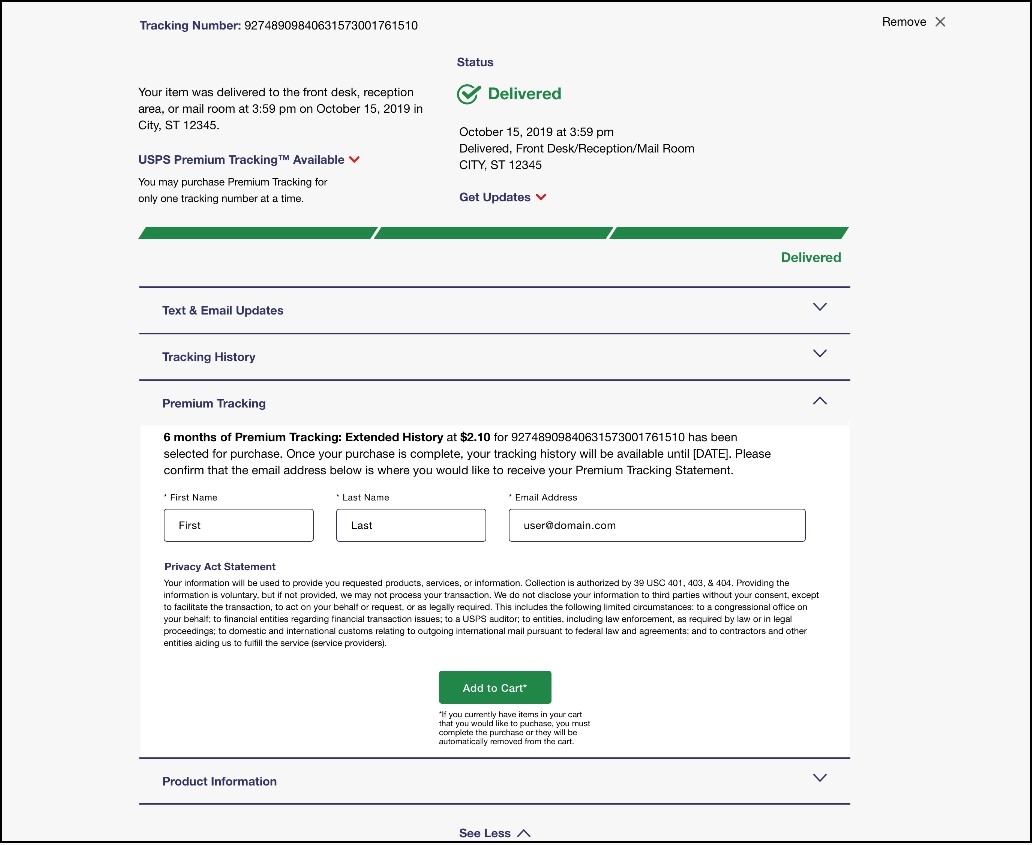Click the green Delivered label below progress bar
The width and height of the screenshot is (1032, 845).
[x=811, y=258]
